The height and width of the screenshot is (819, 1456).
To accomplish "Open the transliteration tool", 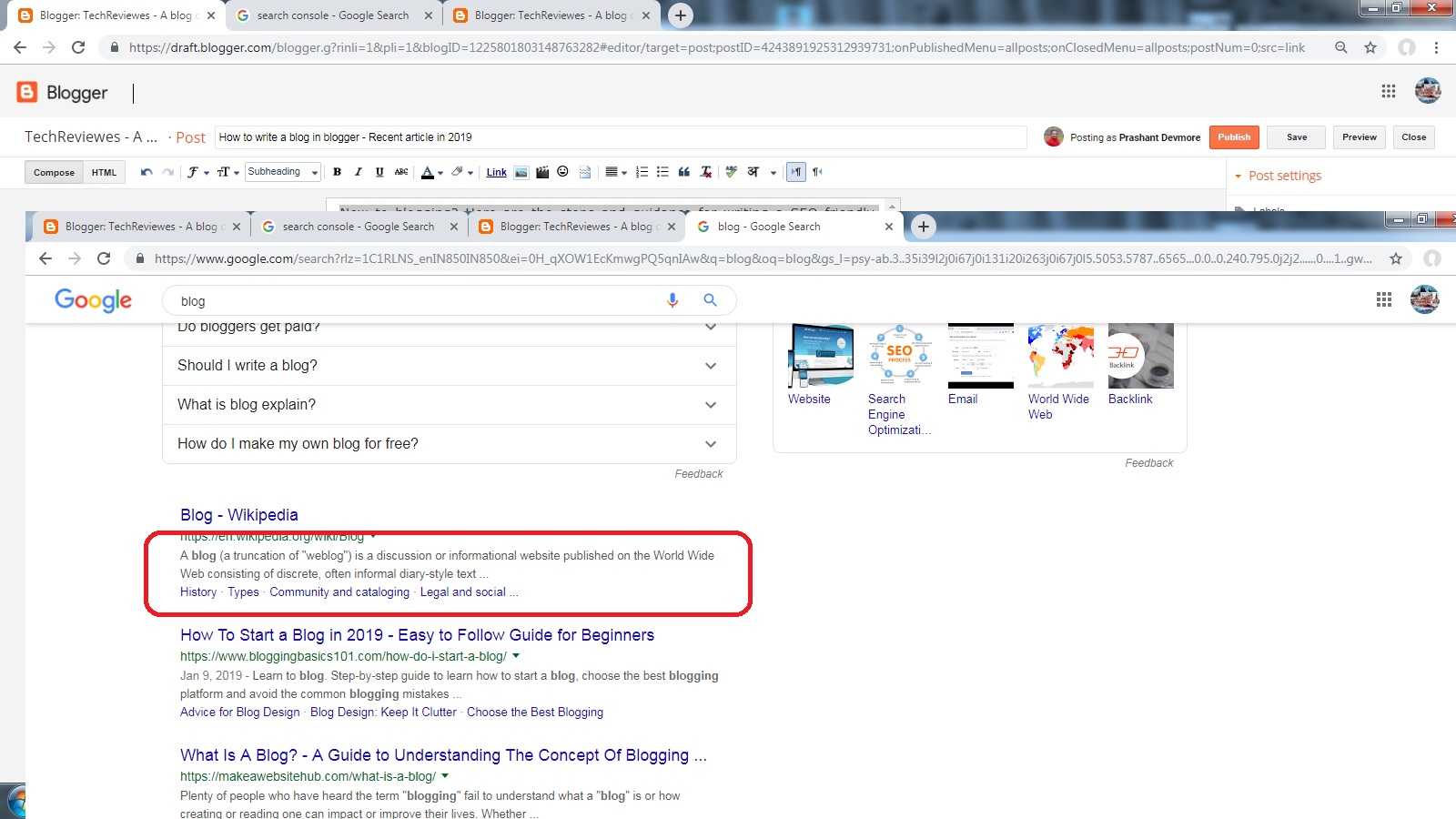I will pos(753,172).
